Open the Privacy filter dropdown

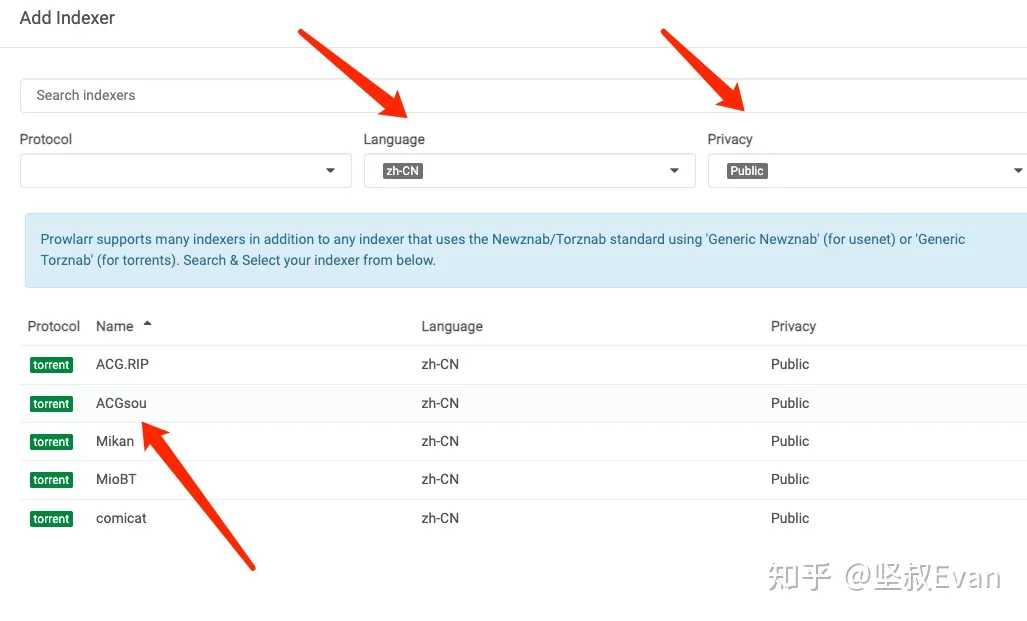[x=867, y=170]
